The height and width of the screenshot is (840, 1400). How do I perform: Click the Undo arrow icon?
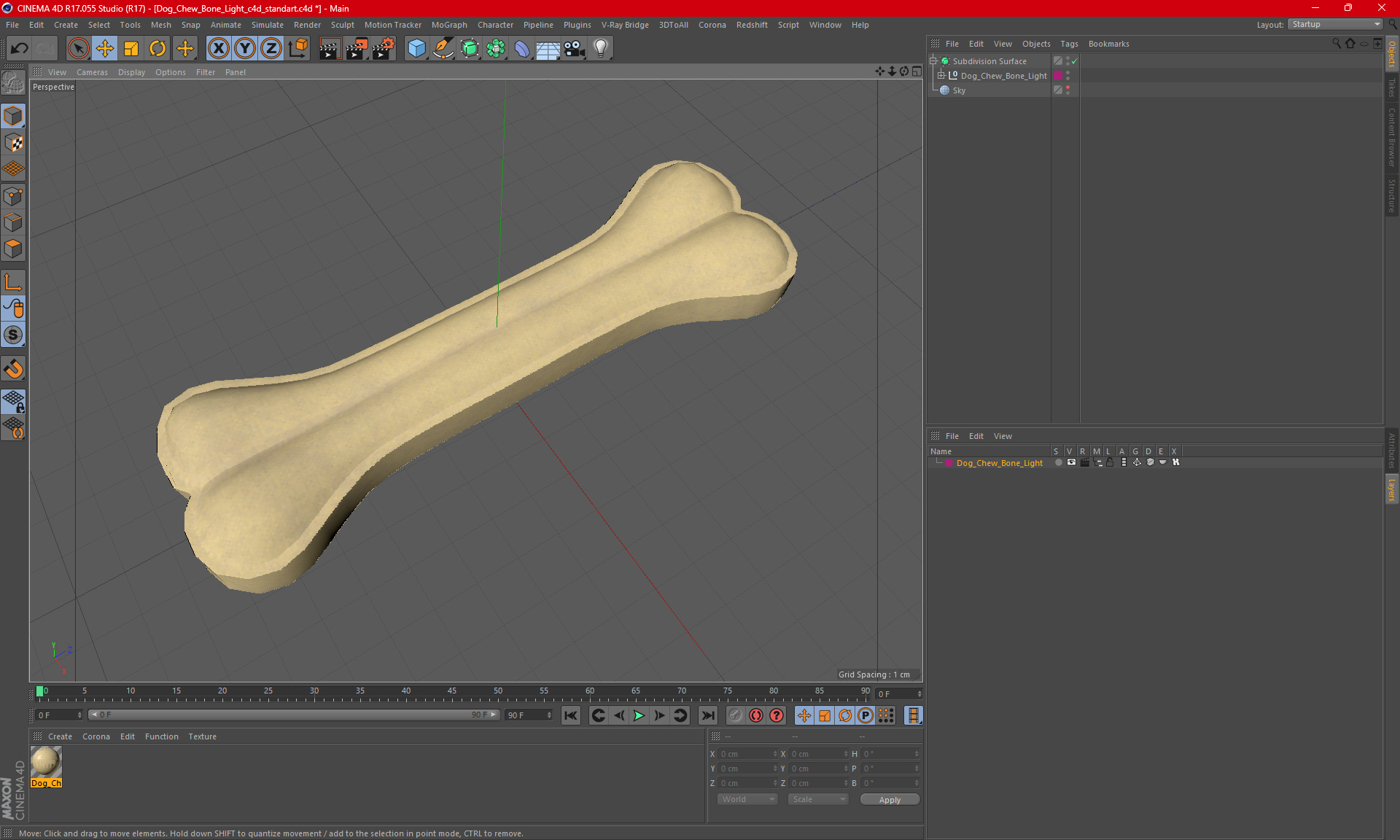click(20, 49)
